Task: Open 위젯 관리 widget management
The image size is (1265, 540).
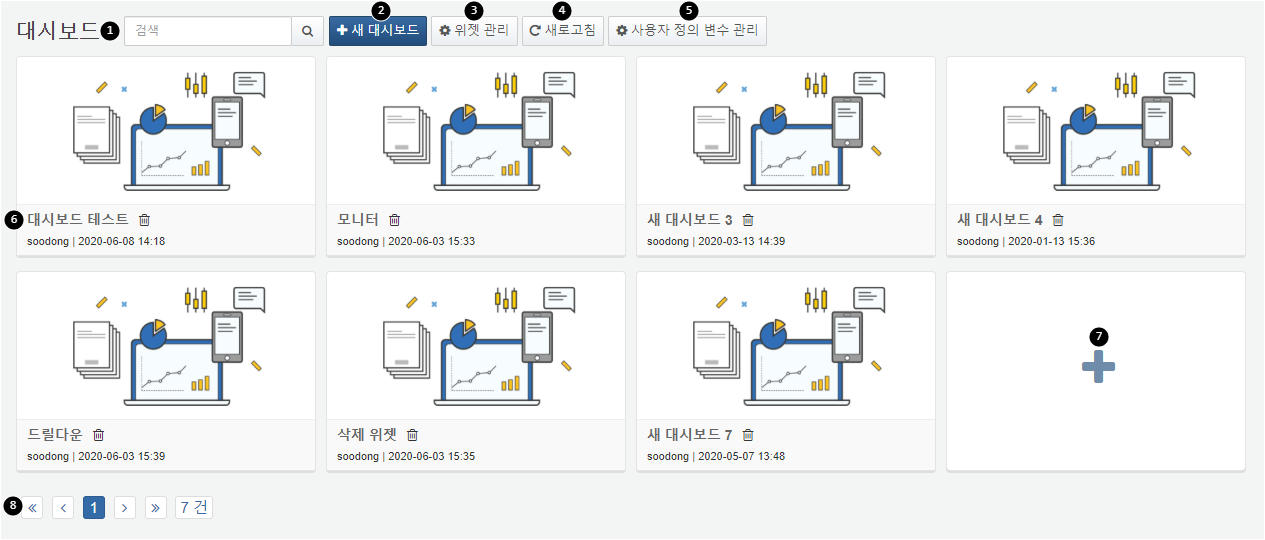Action: click(474, 31)
